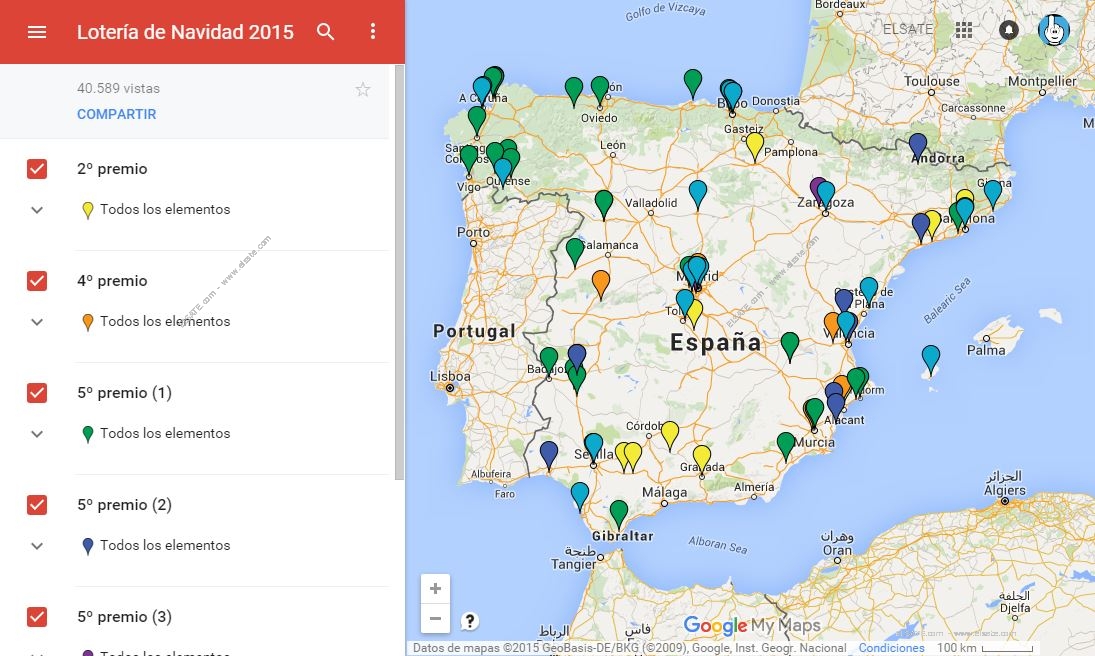
Task: Toggle the 5º premio (2) layer checkbox
Action: pos(37,504)
